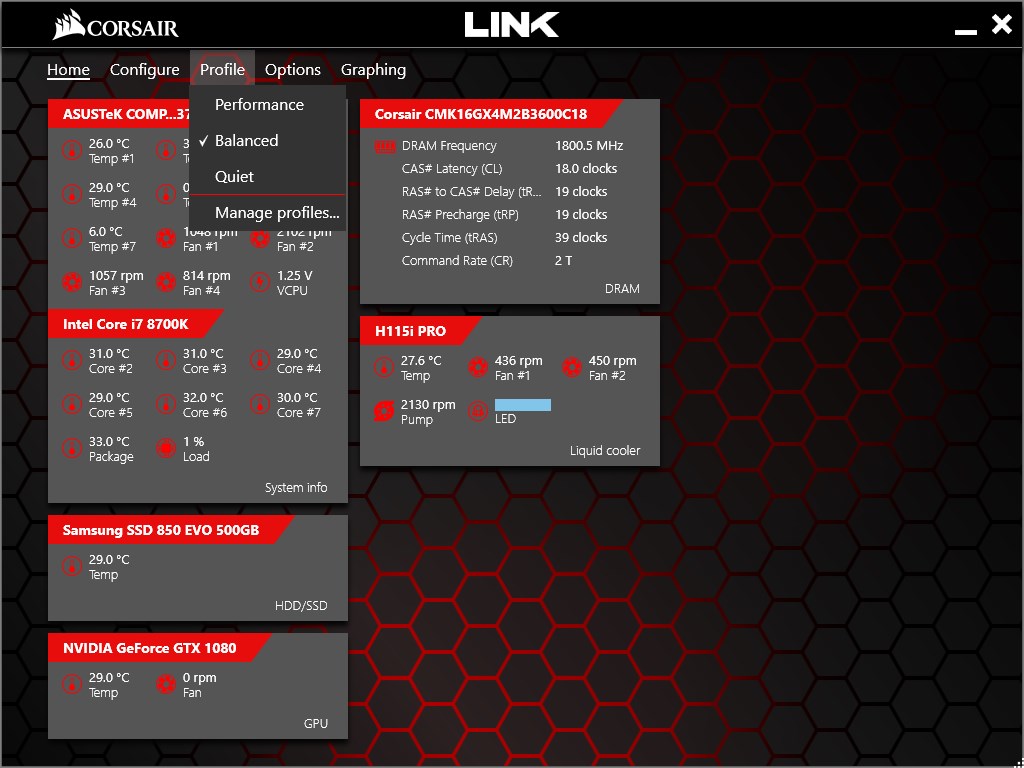Click the CPU Load icon
Screen dimensions: 1024x768
click(x=166, y=449)
